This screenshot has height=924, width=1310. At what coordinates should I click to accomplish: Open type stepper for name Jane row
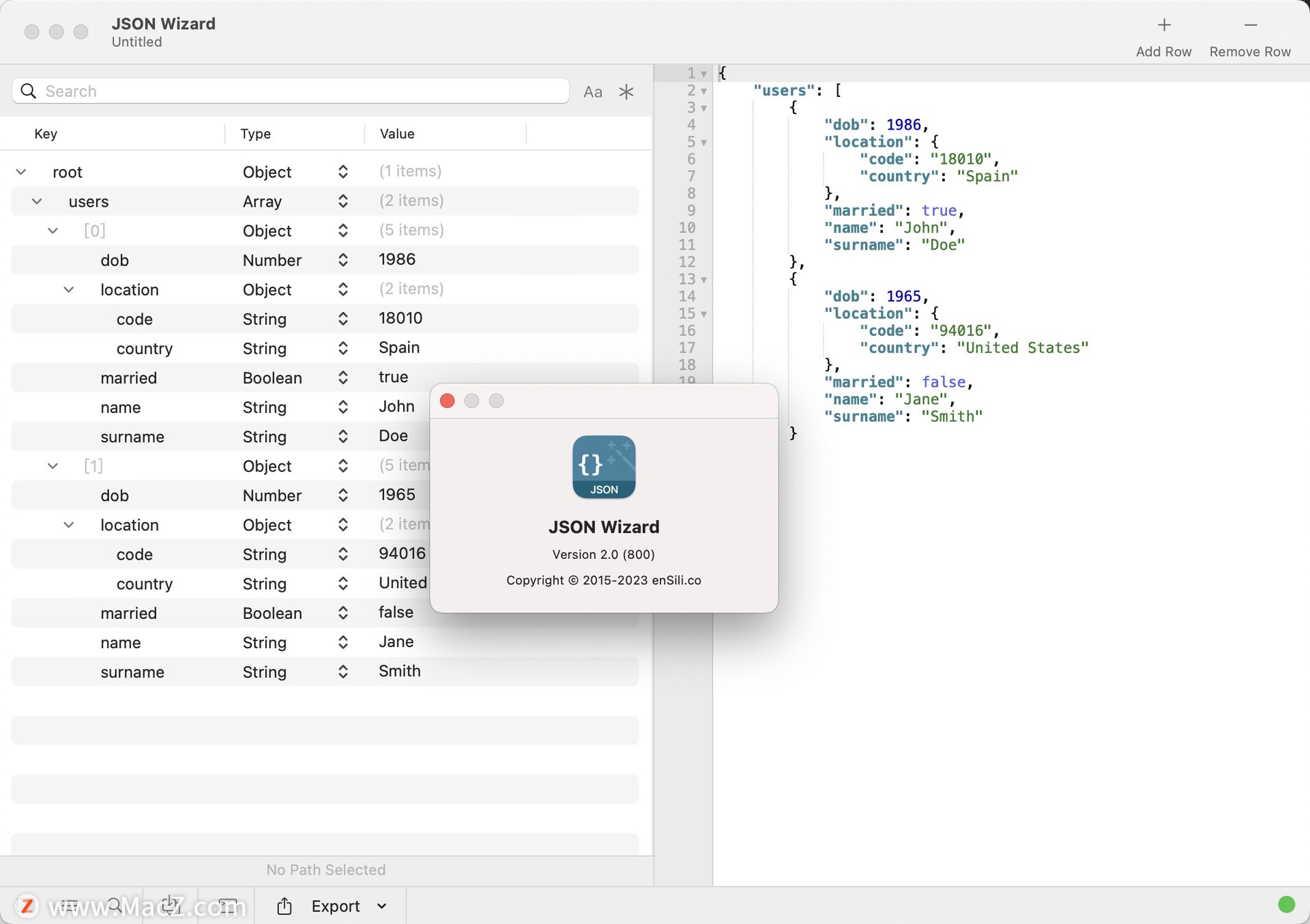[343, 643]
